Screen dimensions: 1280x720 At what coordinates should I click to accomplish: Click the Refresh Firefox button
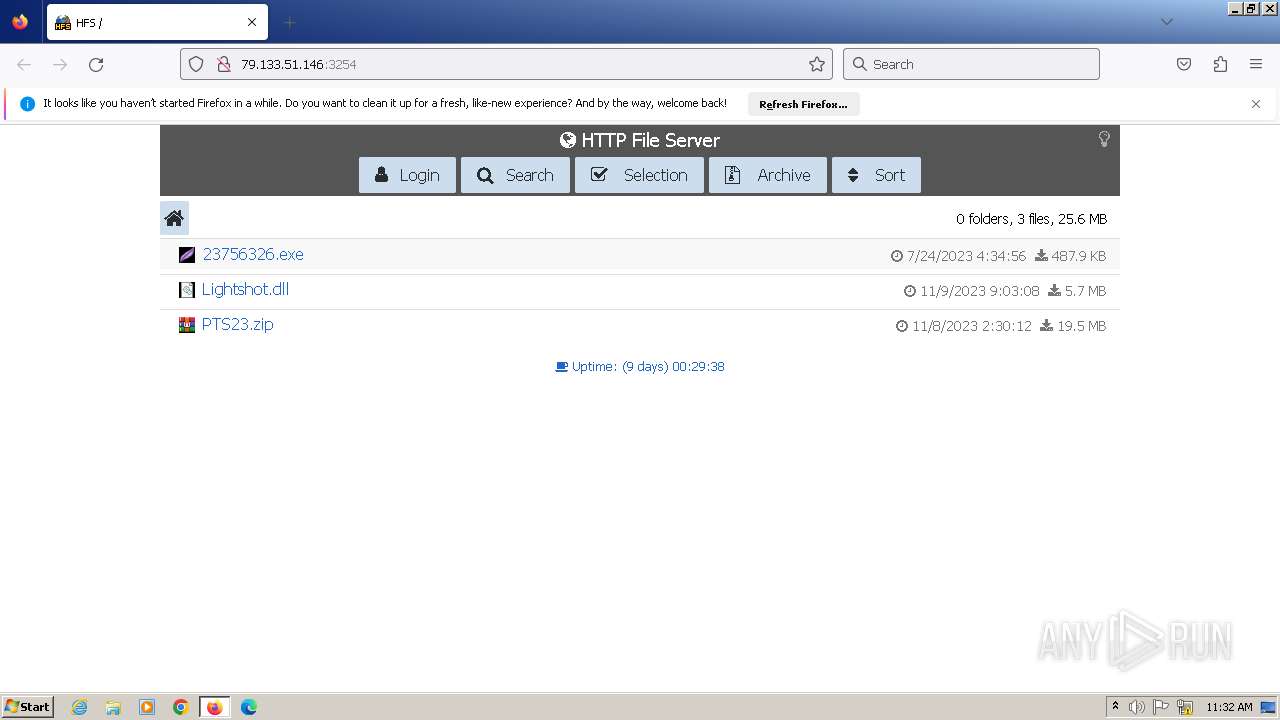[x=803, y=104]
